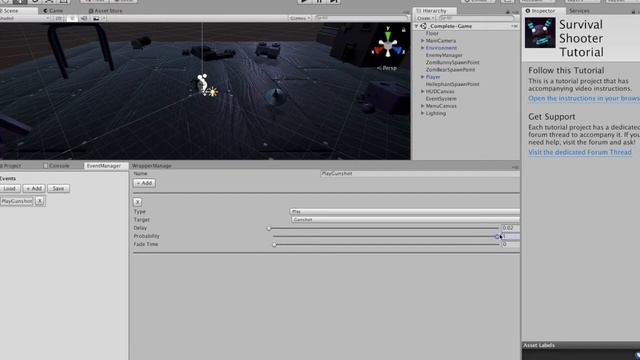Select EventSystem in Hierarchy
This screenshot has width=640, height=360.
pyautogui.click(x=441, y=99)
